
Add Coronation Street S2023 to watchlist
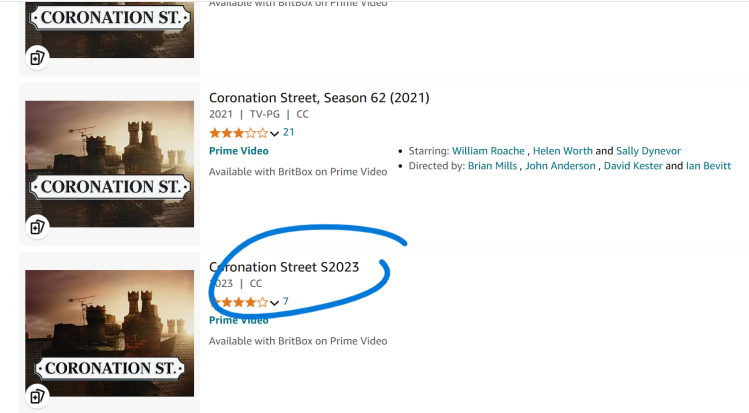(37, 394)
